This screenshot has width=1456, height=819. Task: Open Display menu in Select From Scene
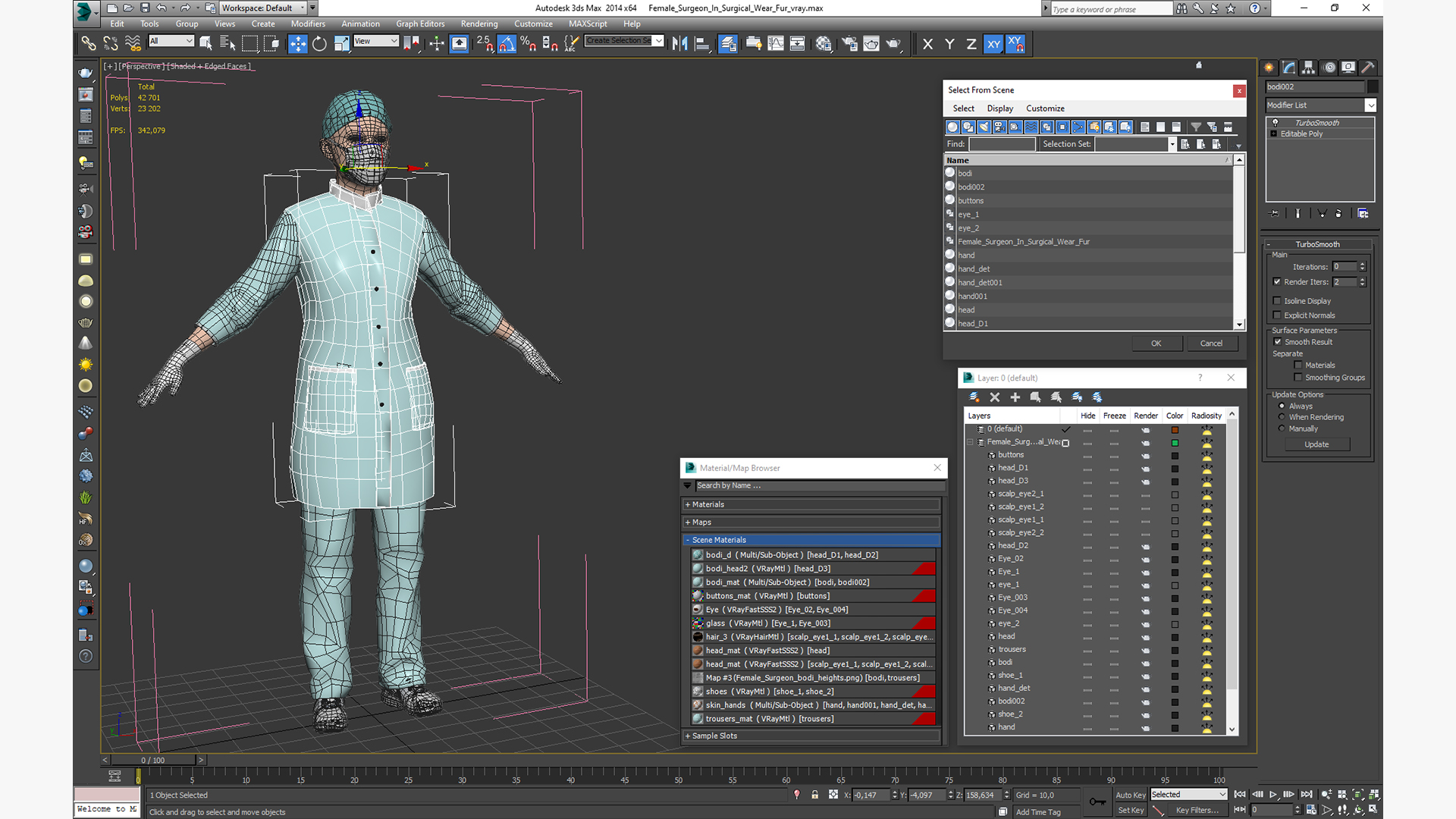[999, 108]
